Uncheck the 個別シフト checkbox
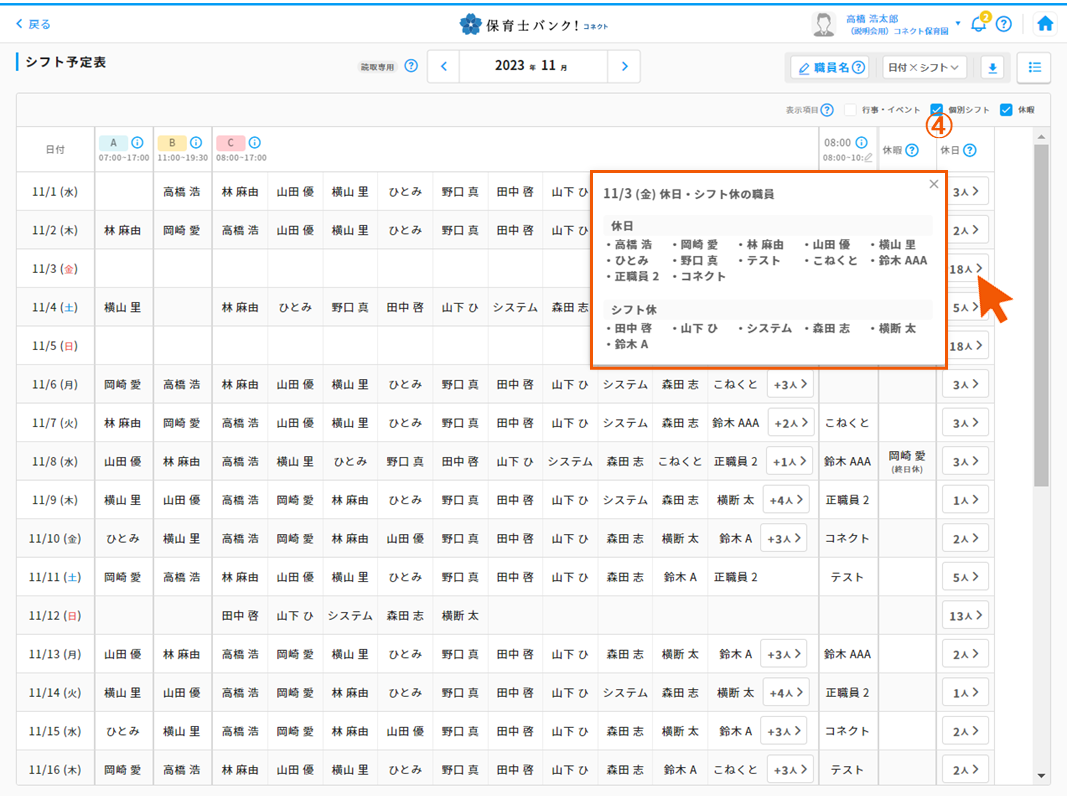Screen dimensions: 1067x800 (x=937, y=110)
